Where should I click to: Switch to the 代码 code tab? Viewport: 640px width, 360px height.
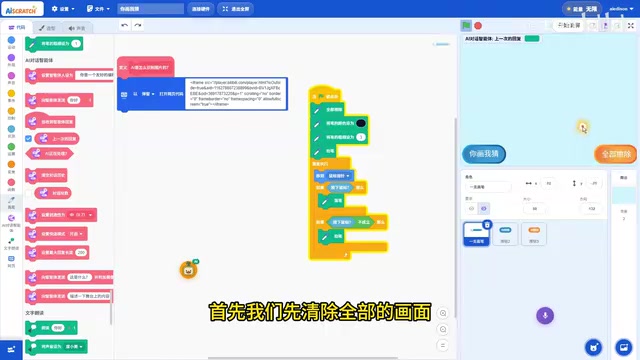click(x=17, y=27)
